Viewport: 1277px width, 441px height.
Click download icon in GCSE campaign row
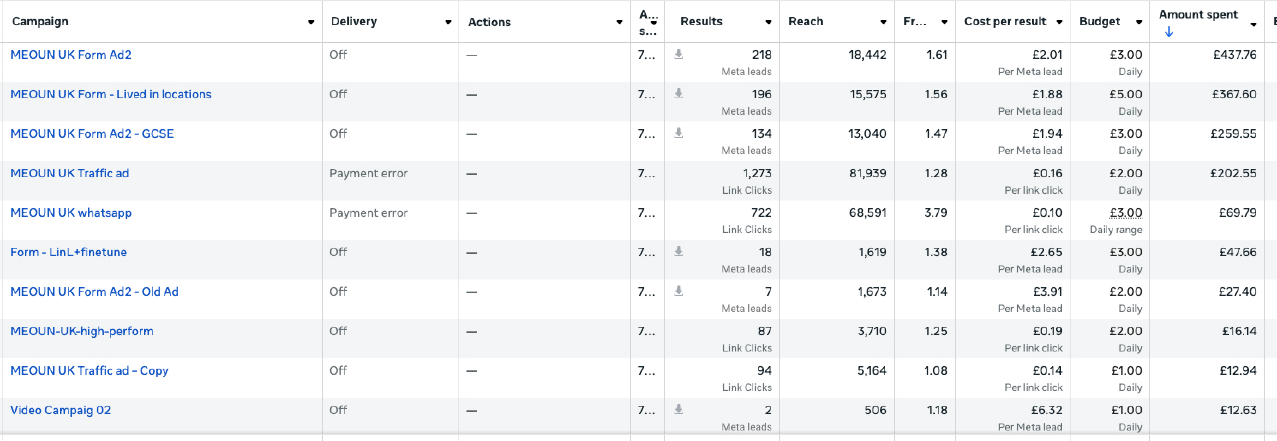point(679,132)
